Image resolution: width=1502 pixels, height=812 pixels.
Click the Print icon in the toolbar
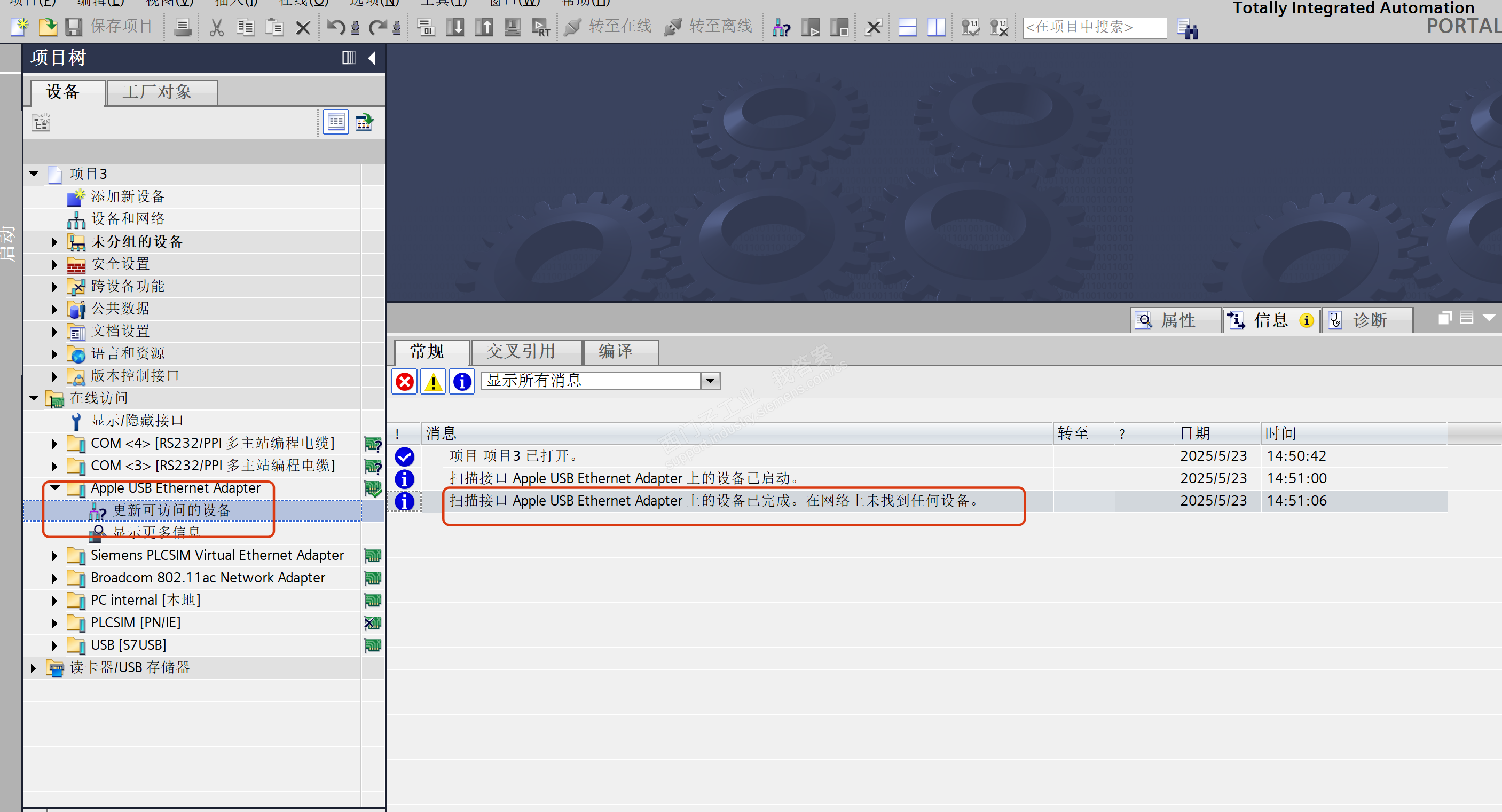[183, 27]
